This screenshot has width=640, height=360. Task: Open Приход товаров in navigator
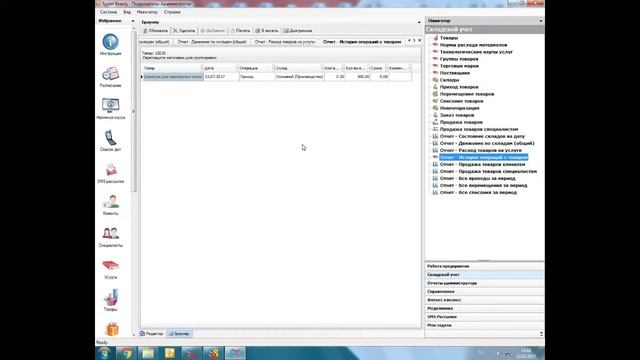459,87
